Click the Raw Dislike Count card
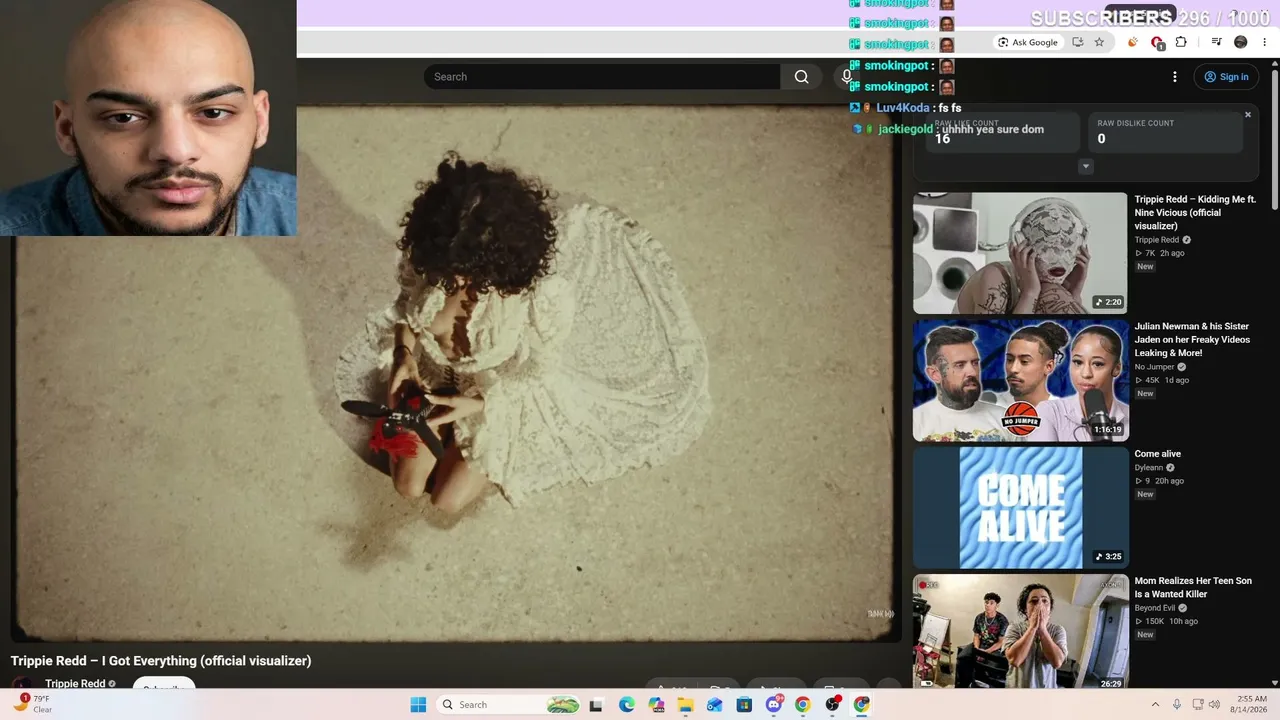Screen dimensions: 1280x720 pyautogui.click(x=1165, y=132)
